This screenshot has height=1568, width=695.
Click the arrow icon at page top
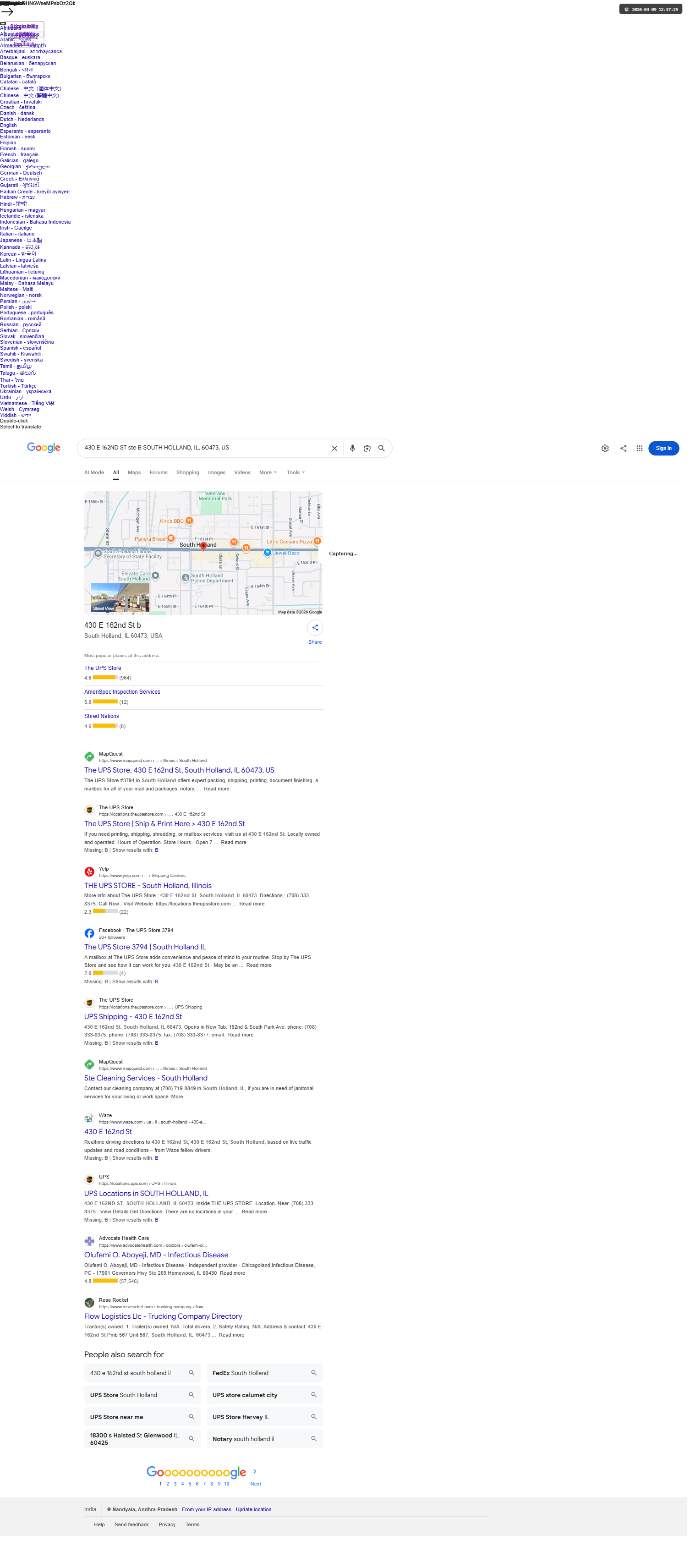click(x=7, y=11)
